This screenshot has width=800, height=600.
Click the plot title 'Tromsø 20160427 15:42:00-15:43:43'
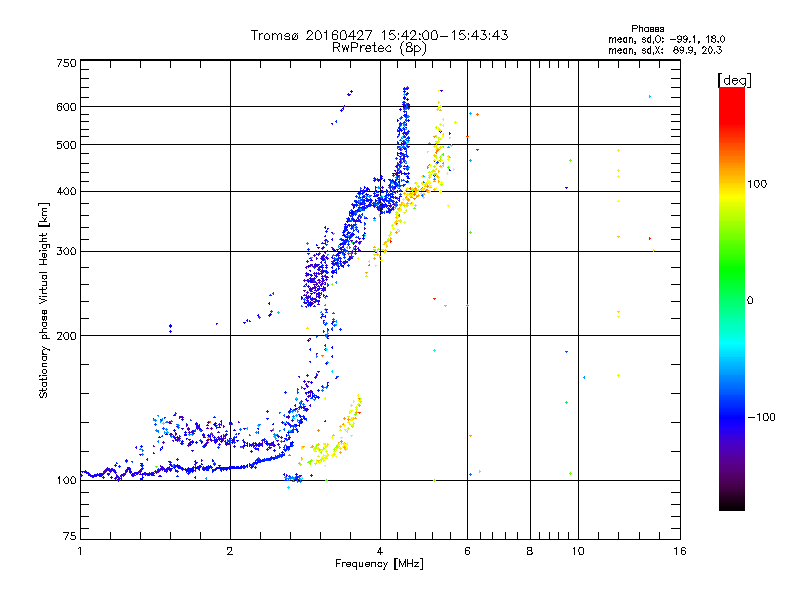coord(380,35)
